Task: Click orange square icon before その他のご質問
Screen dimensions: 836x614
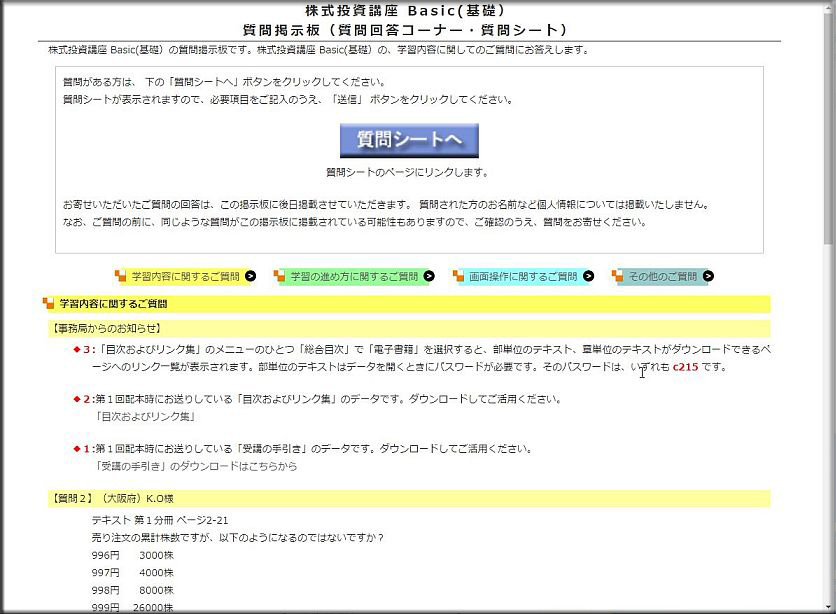Action: click(617, 276)
